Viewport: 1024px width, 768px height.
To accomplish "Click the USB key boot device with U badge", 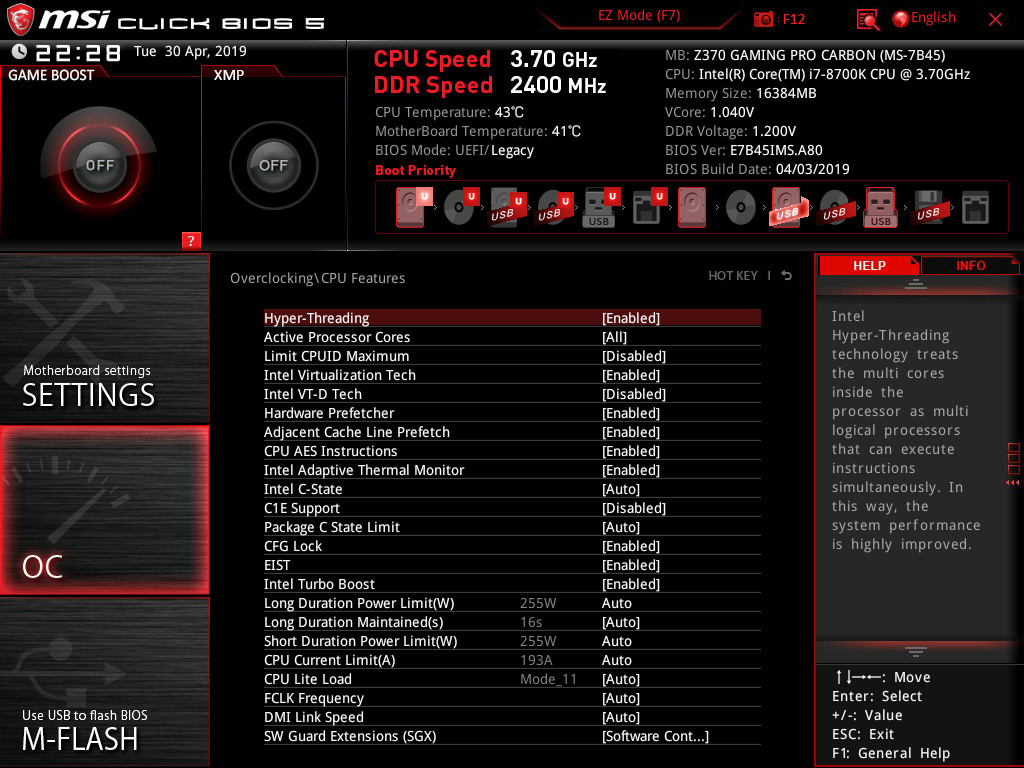I will (600, 208).
